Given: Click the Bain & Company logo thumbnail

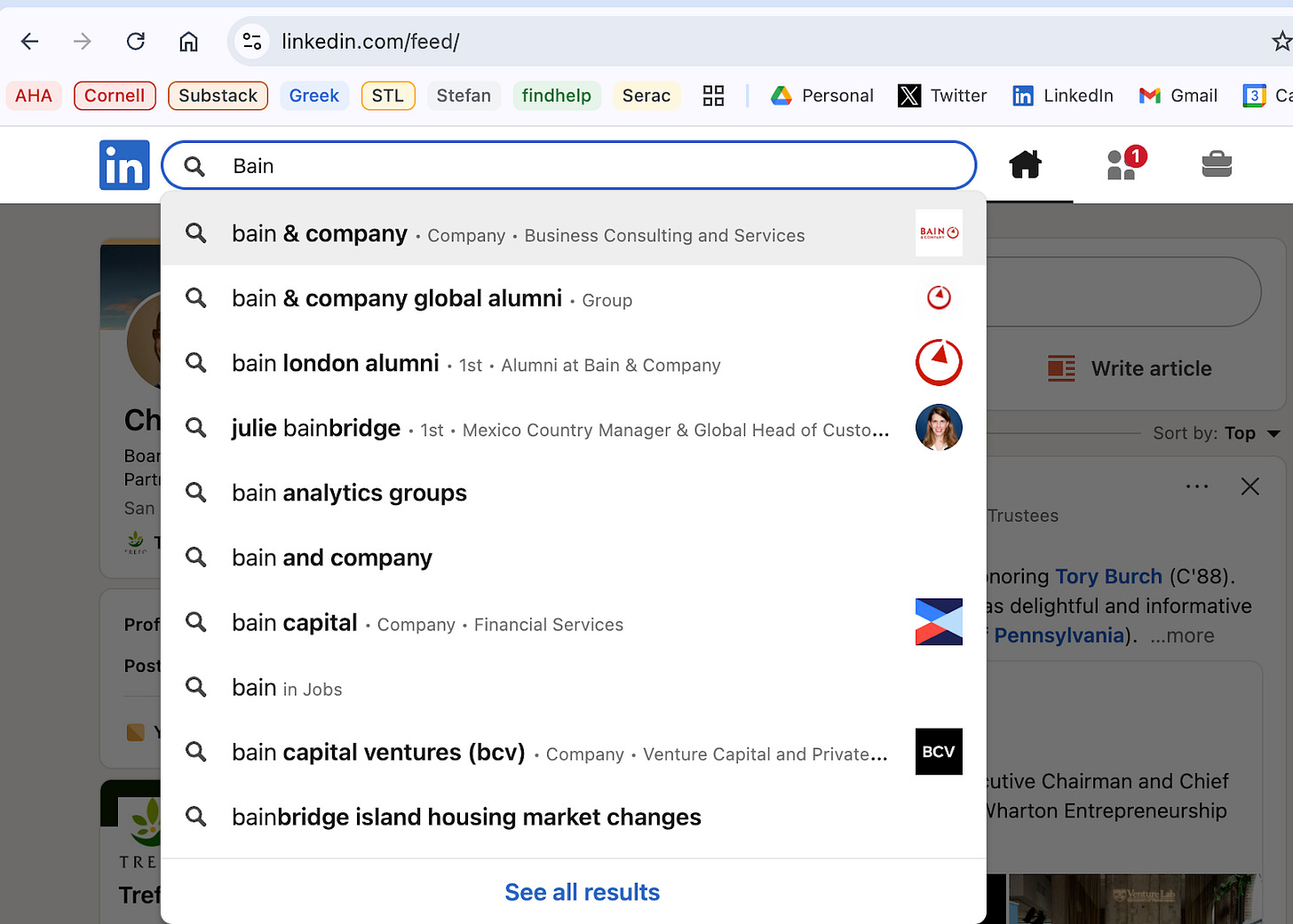Looking at the screenshot, I should (939, 233).
